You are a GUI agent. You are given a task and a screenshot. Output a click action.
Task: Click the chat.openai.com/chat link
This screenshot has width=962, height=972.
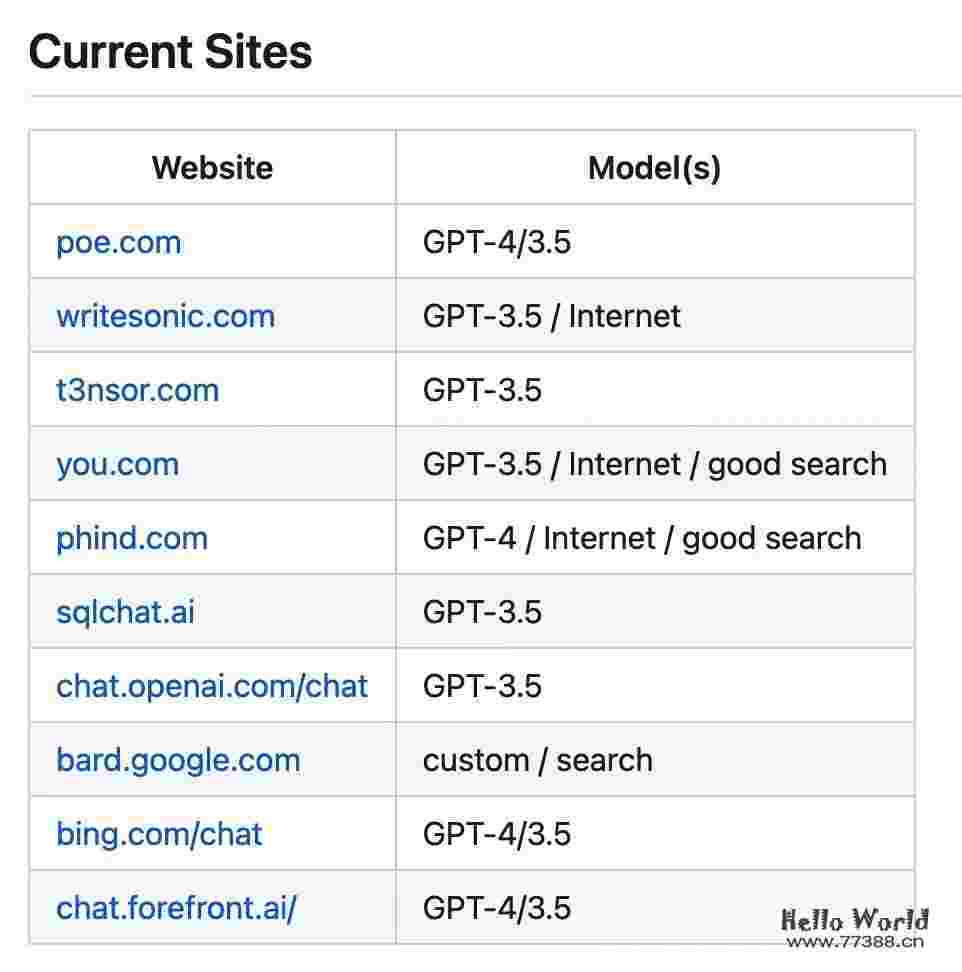212,686
